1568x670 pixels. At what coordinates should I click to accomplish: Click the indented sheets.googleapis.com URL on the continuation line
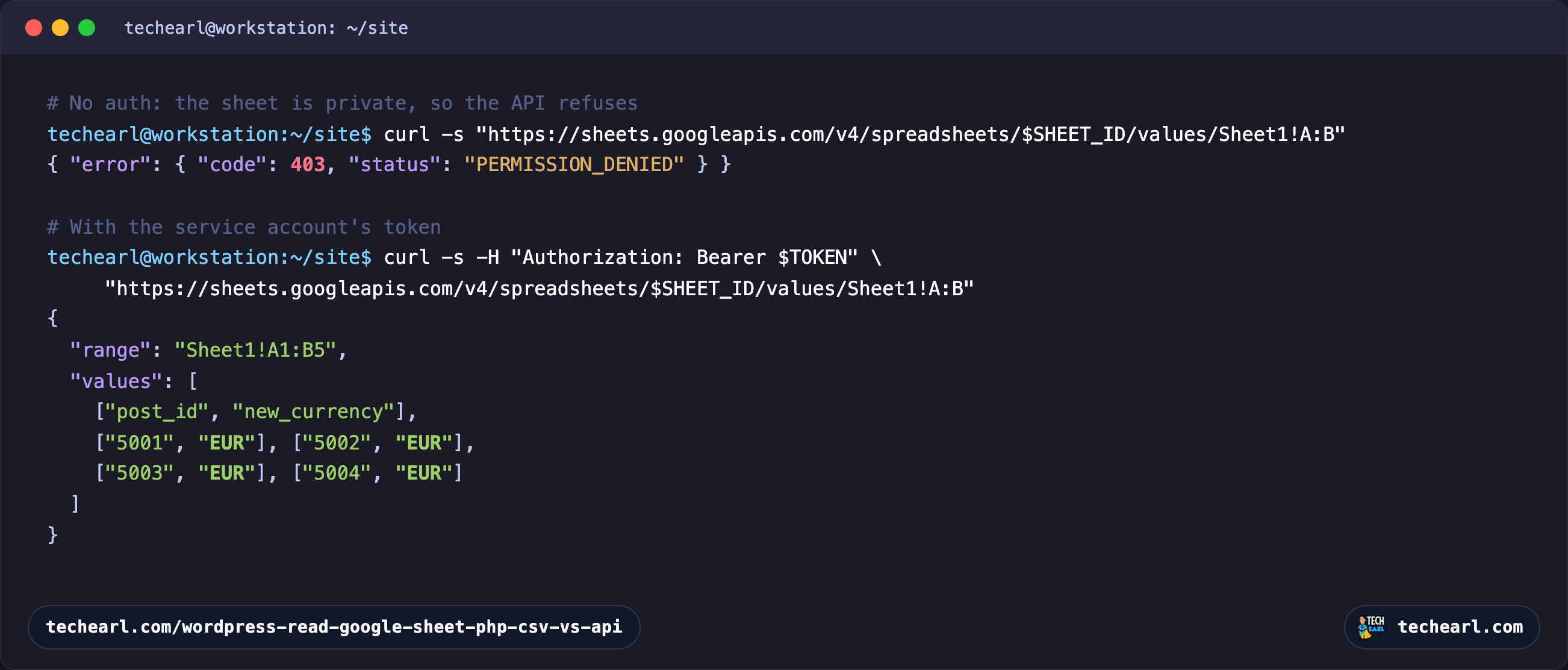pyautogui.click(x=540, y=289)
